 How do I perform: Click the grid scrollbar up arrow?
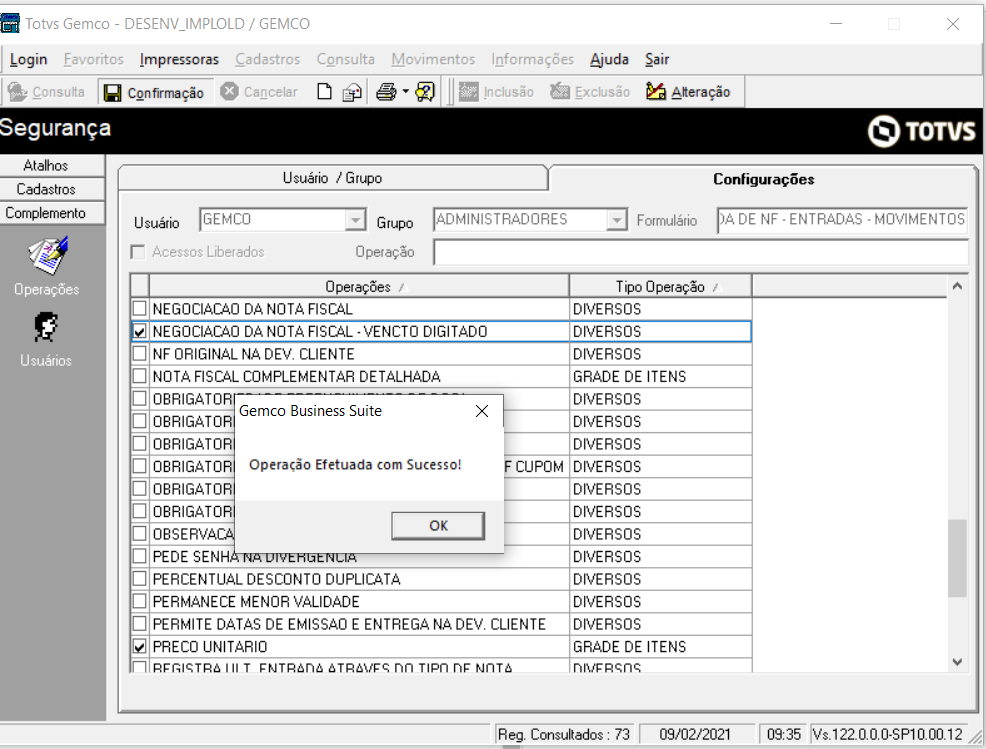pyautogui.click(x=957, y=286)
